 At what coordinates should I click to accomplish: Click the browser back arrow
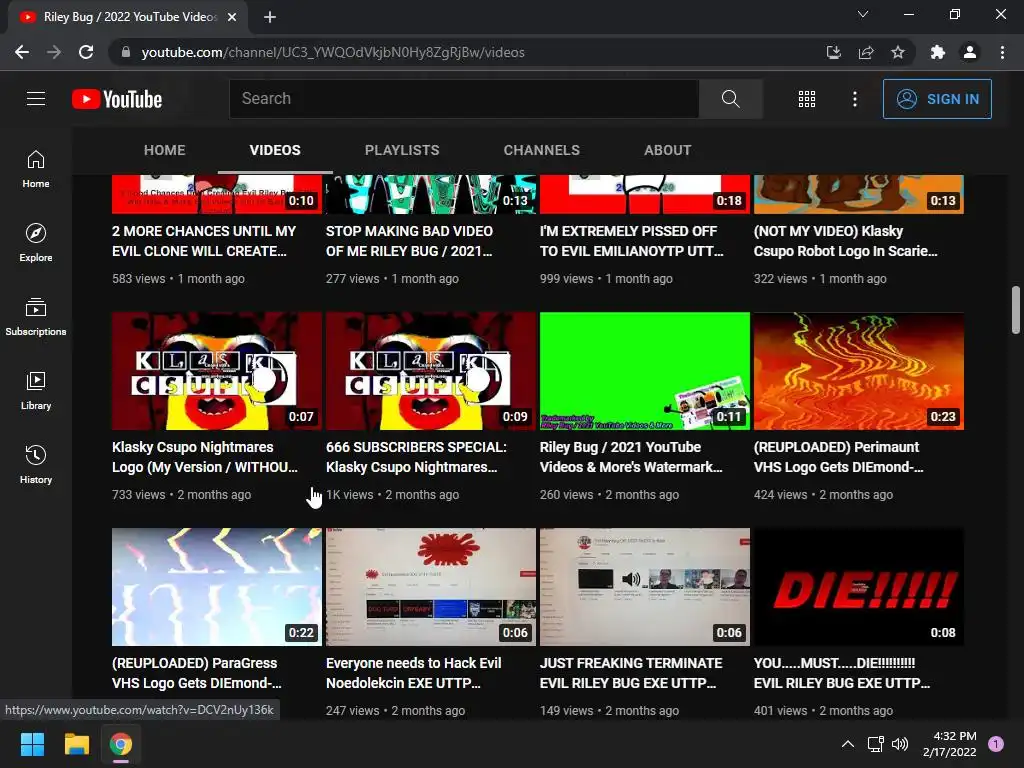point(22,52)
